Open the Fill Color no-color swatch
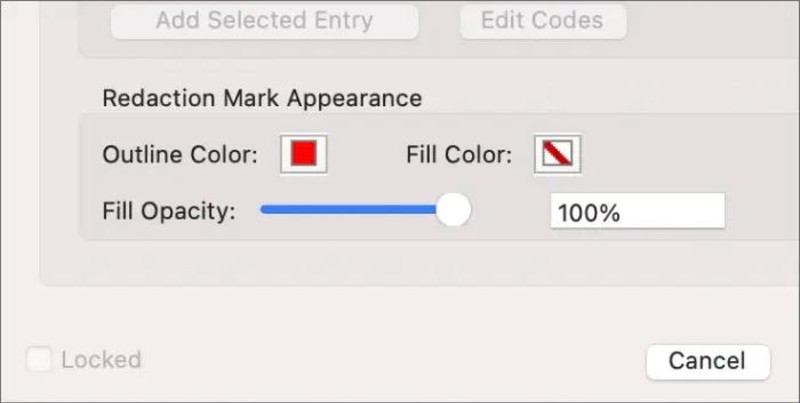 click(x=557, y=154)
